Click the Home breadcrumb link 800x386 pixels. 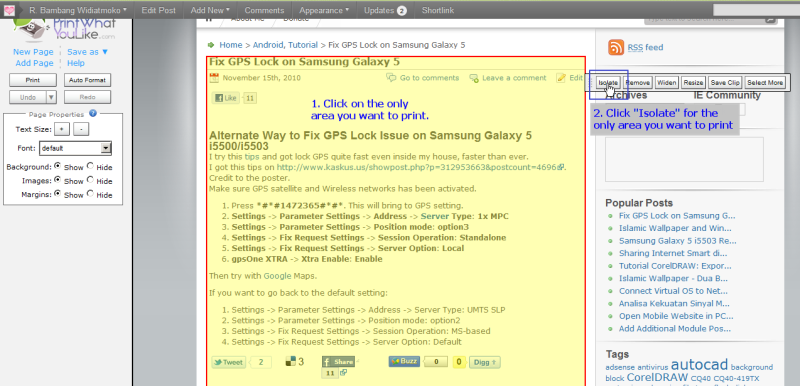[231, 45]
